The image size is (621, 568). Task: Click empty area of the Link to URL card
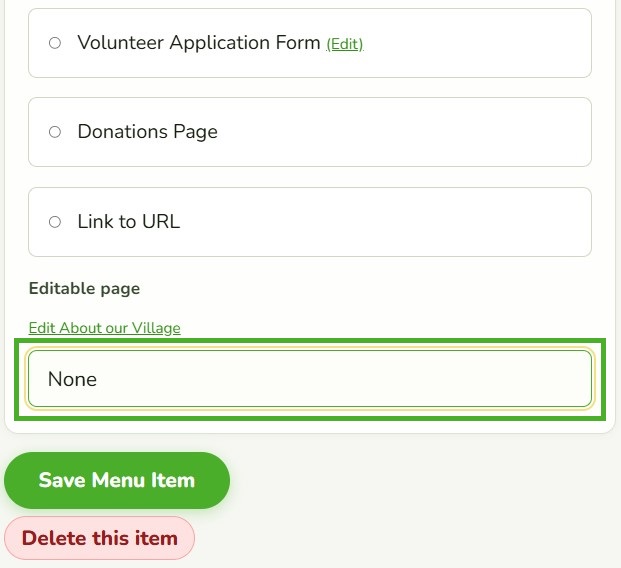[396, 222]
